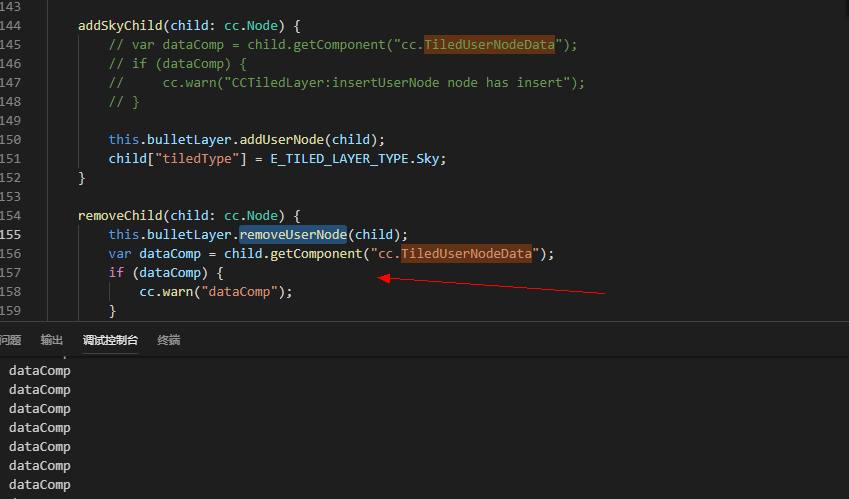
Task: Click the if (dataComp) statement on line 157
Action: click(166, 272)
